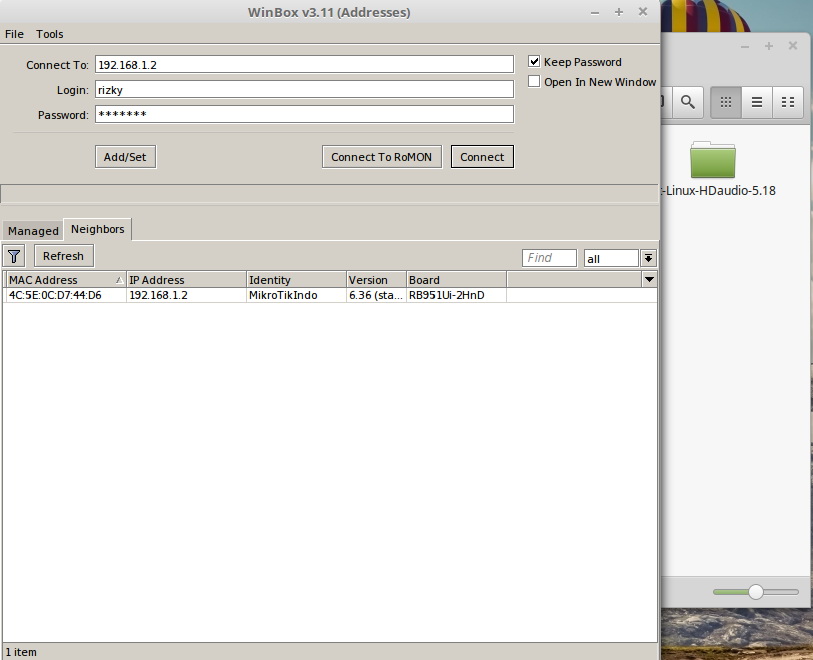The width and height of the screenshot is (813, 660).
Task: Switch to list view in file manager
Action: point(756,102)
